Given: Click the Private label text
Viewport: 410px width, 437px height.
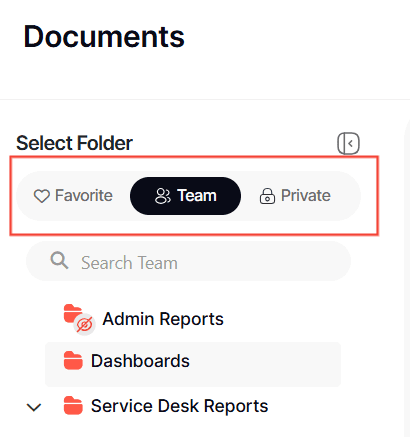Looking at the screenshot, I should tap(306, 196).
